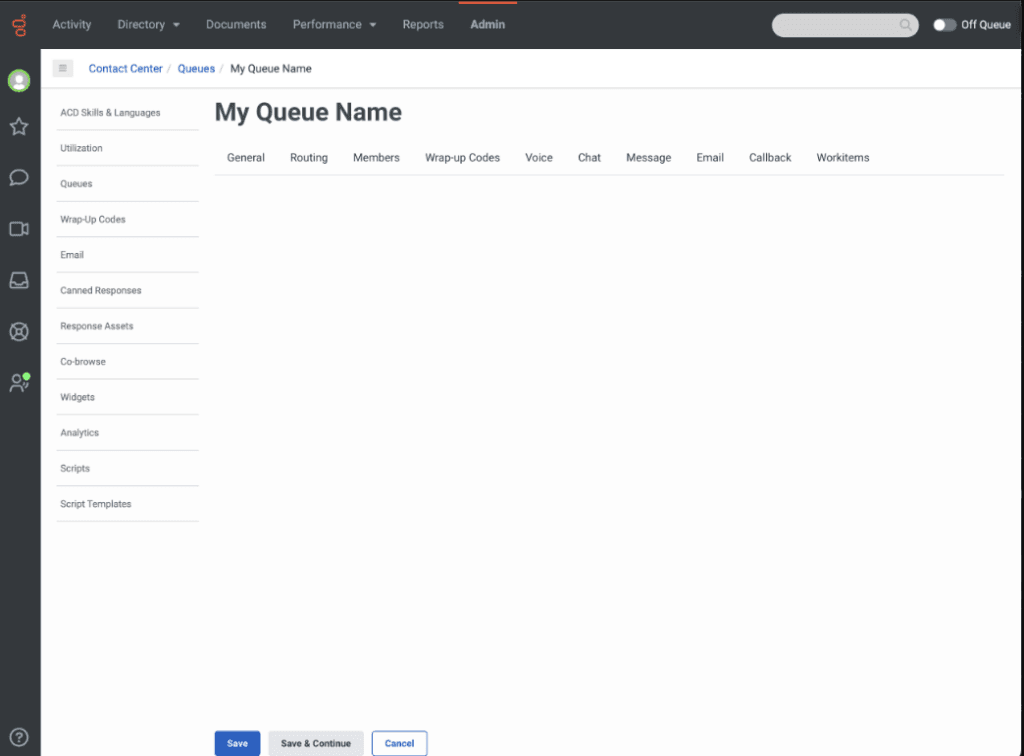1024x756 pixels.
Task: Open the help question mark icon
Action: [x=19, y=738]
